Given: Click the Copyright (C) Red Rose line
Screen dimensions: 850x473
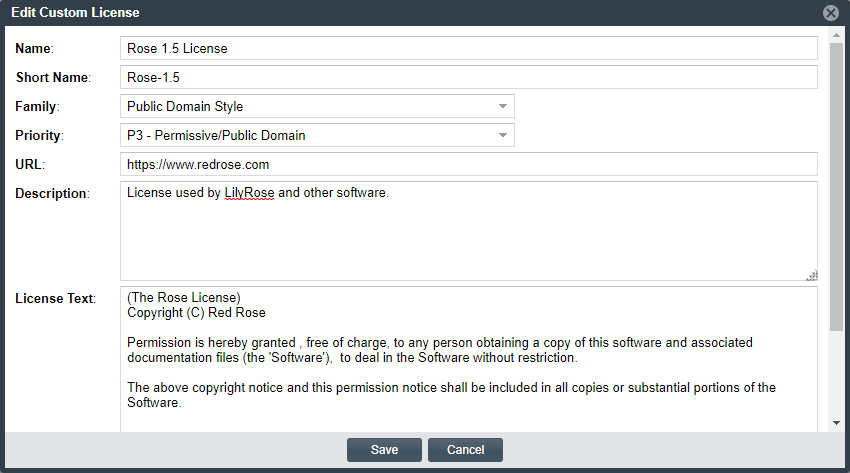Looking at the screenshot, I should click(196, 312).
